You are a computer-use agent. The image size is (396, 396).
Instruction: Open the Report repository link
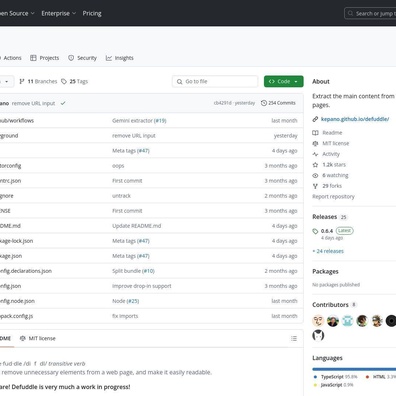pos(333,196)
